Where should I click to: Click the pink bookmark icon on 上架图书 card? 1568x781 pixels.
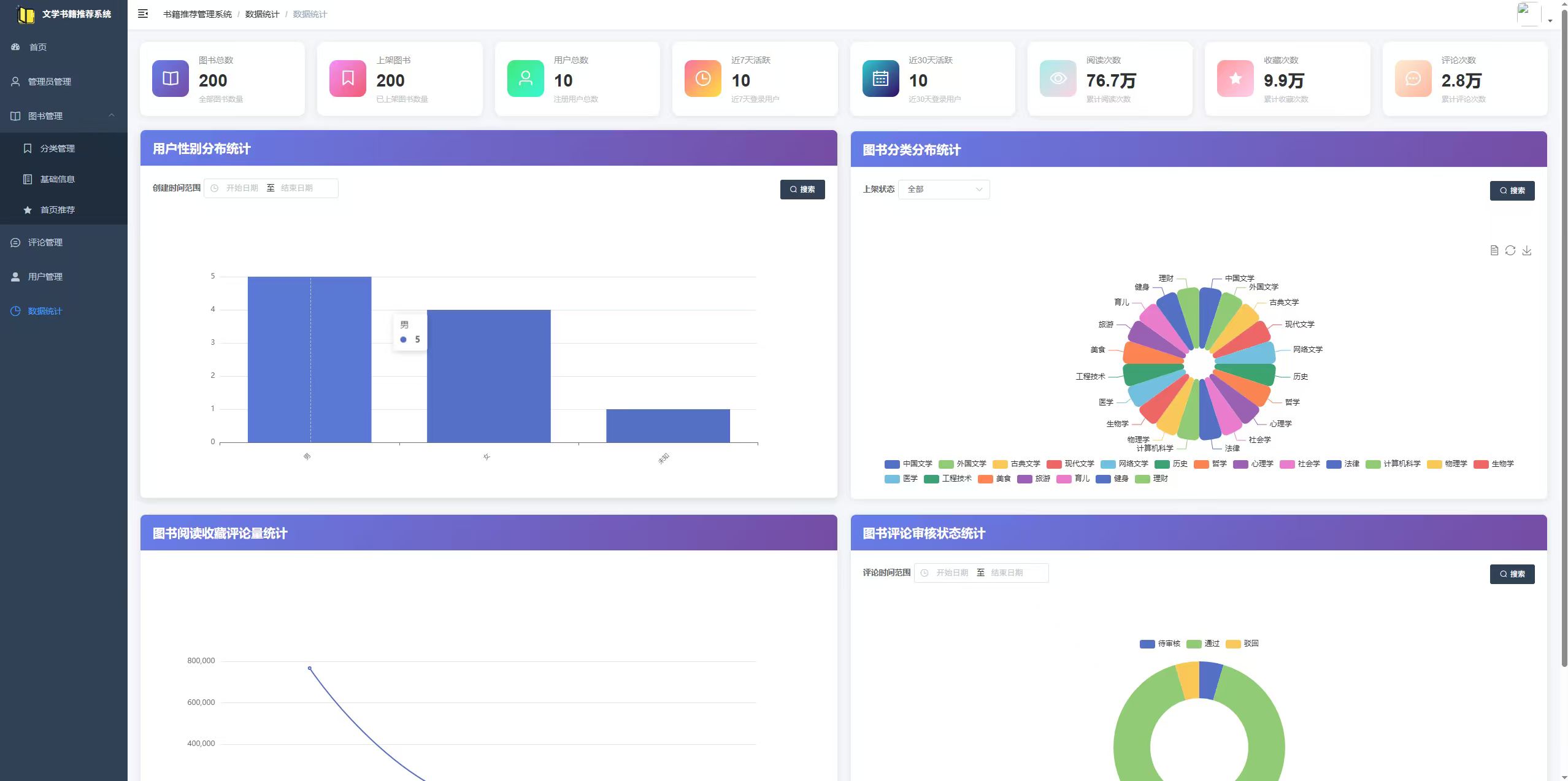tap(348, 79)
